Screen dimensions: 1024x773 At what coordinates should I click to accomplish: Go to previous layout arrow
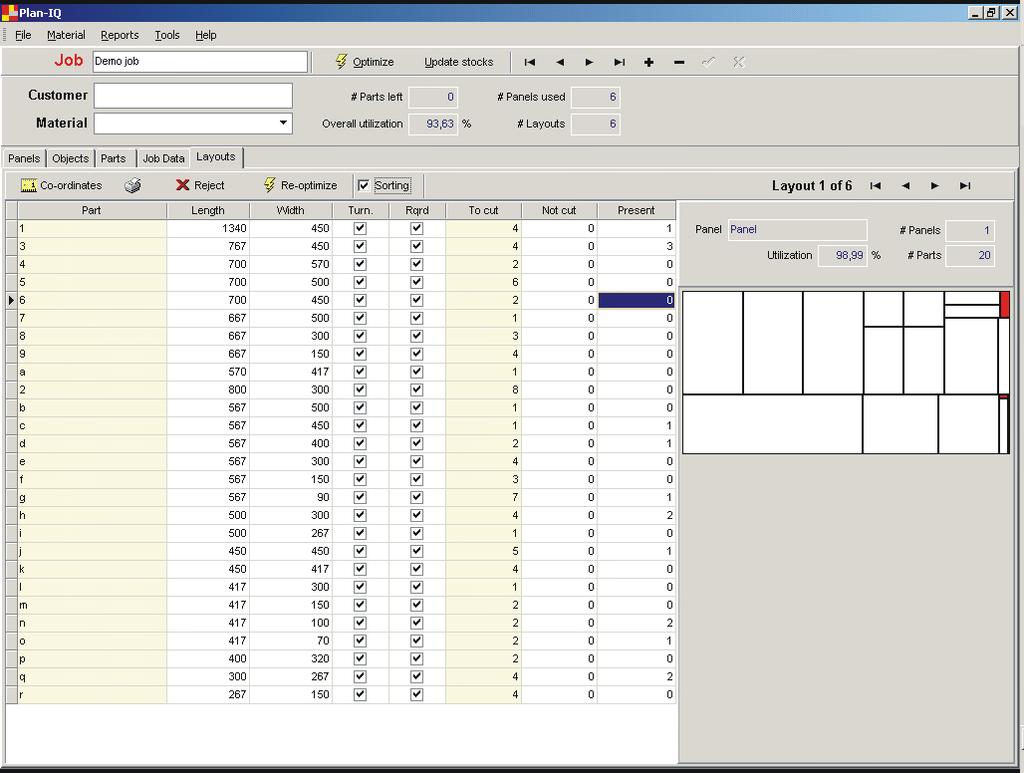pos(905,186)
